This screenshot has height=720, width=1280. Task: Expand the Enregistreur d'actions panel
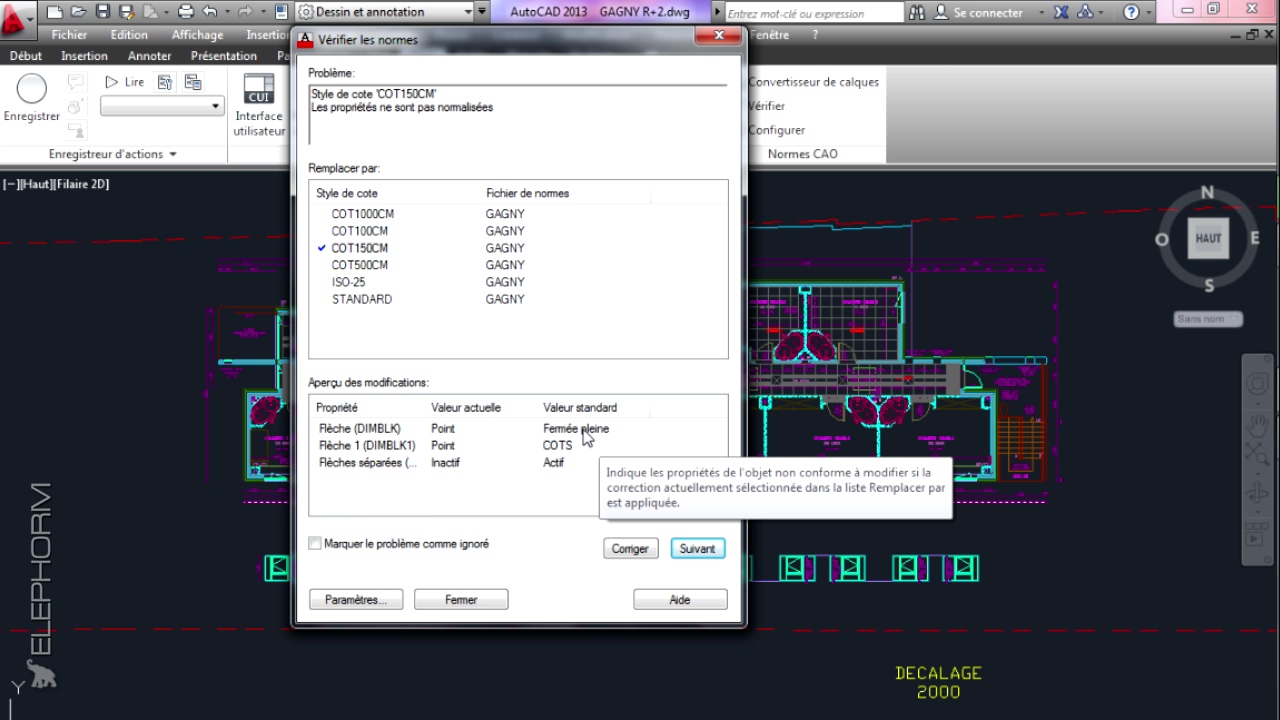click(113, 154)
